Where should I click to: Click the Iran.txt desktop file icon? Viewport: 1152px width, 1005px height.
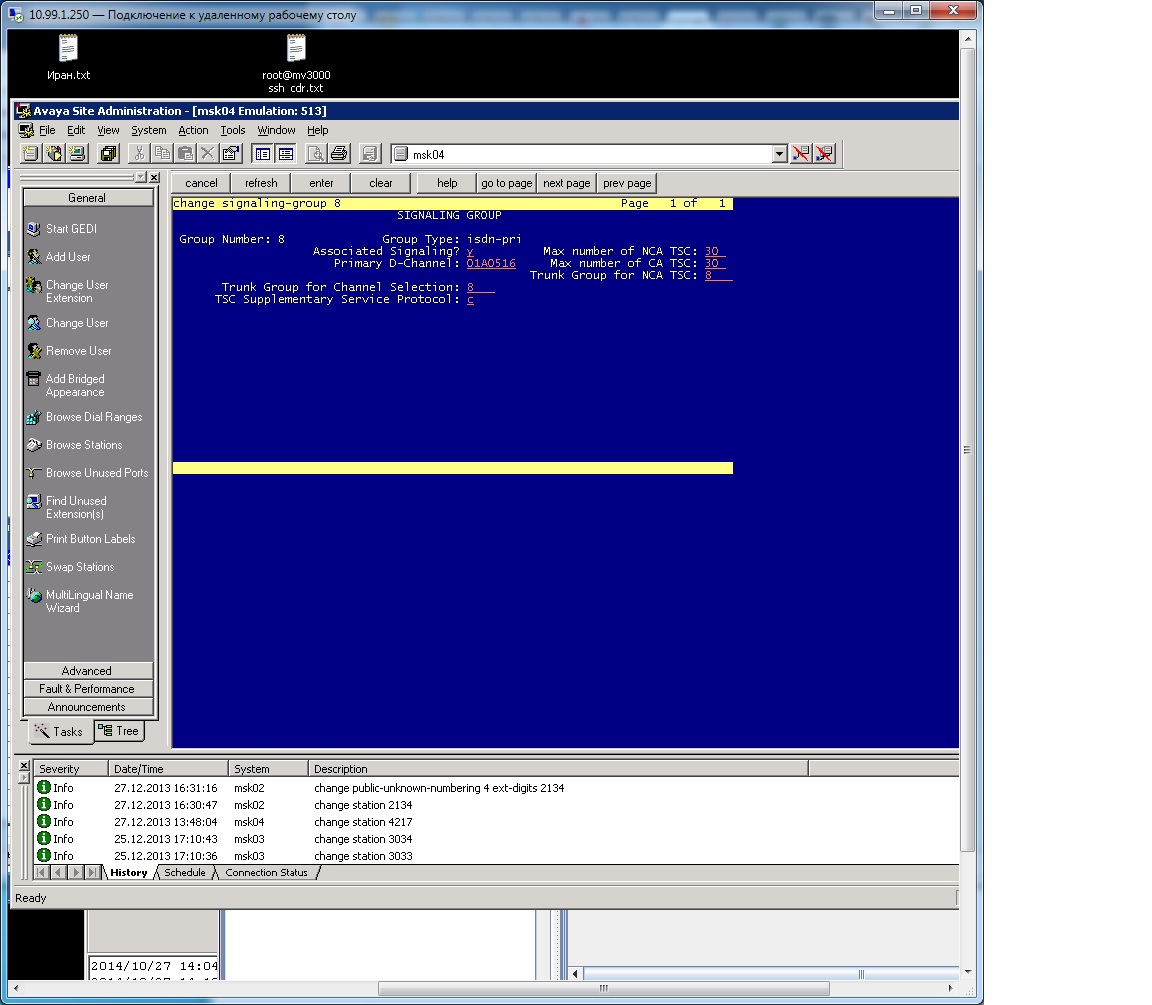coord(68,58)
